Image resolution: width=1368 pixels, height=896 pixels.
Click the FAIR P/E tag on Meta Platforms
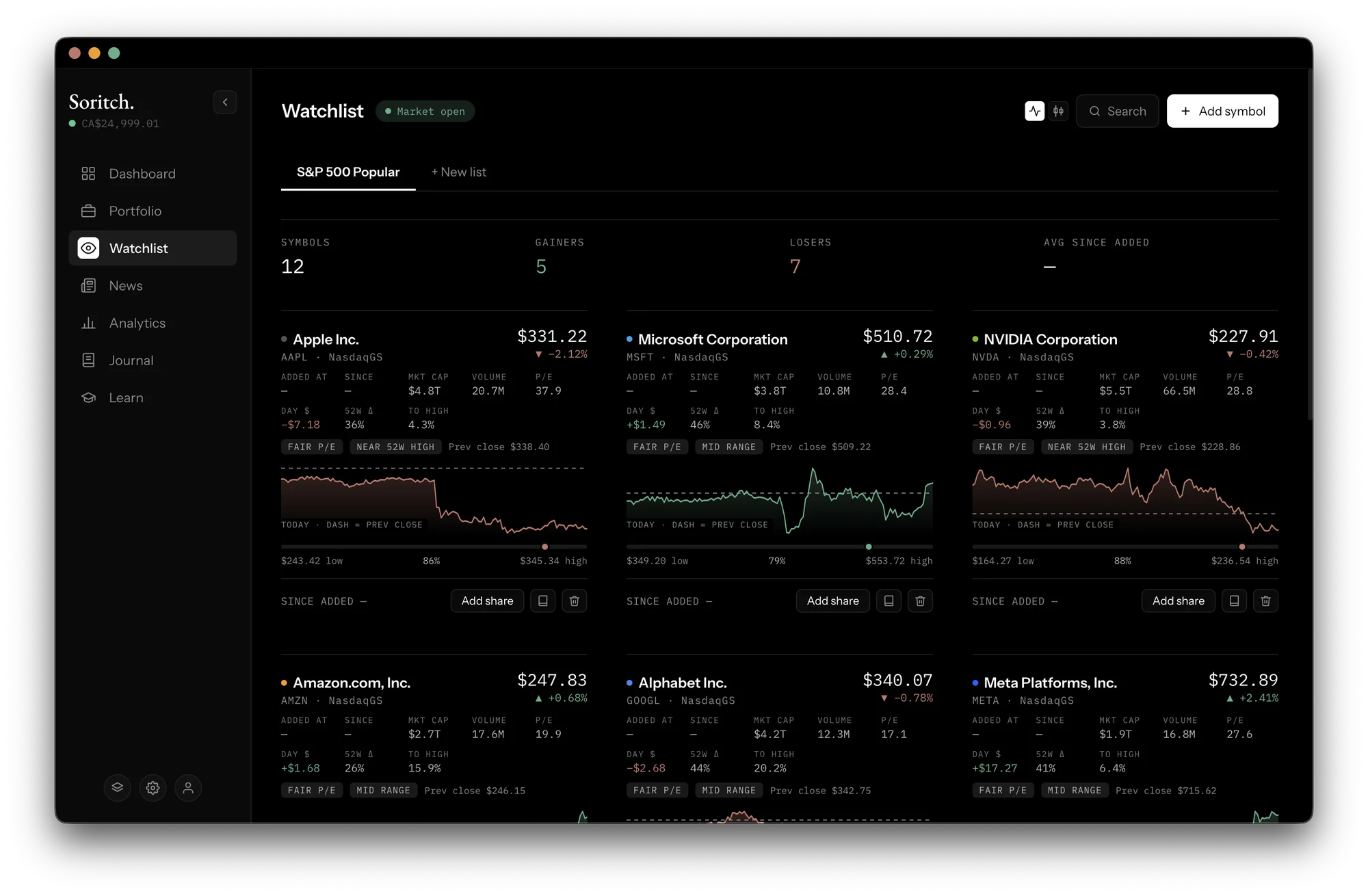coord(1003,791)
